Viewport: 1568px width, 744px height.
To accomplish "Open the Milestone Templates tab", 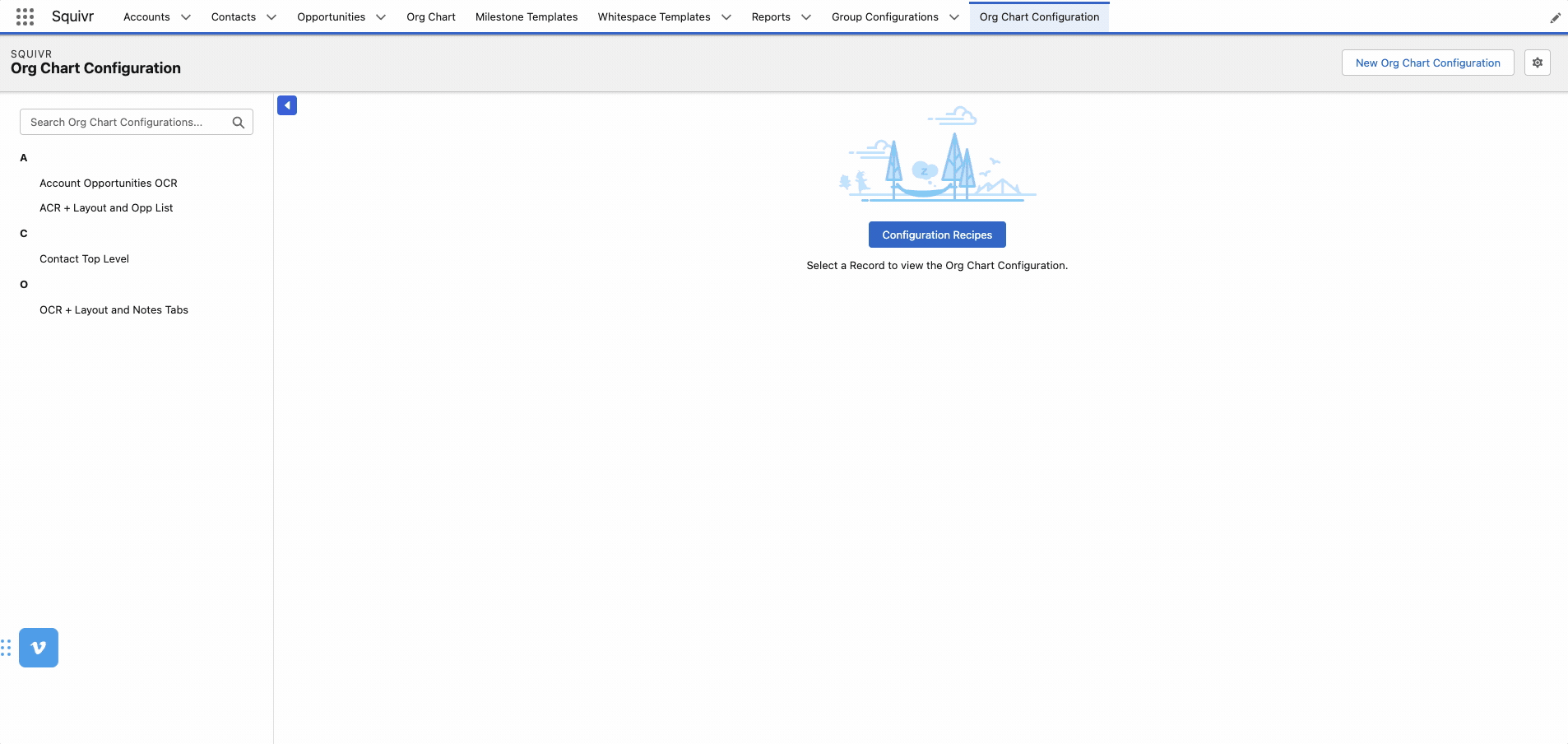I will pos(527,17).
